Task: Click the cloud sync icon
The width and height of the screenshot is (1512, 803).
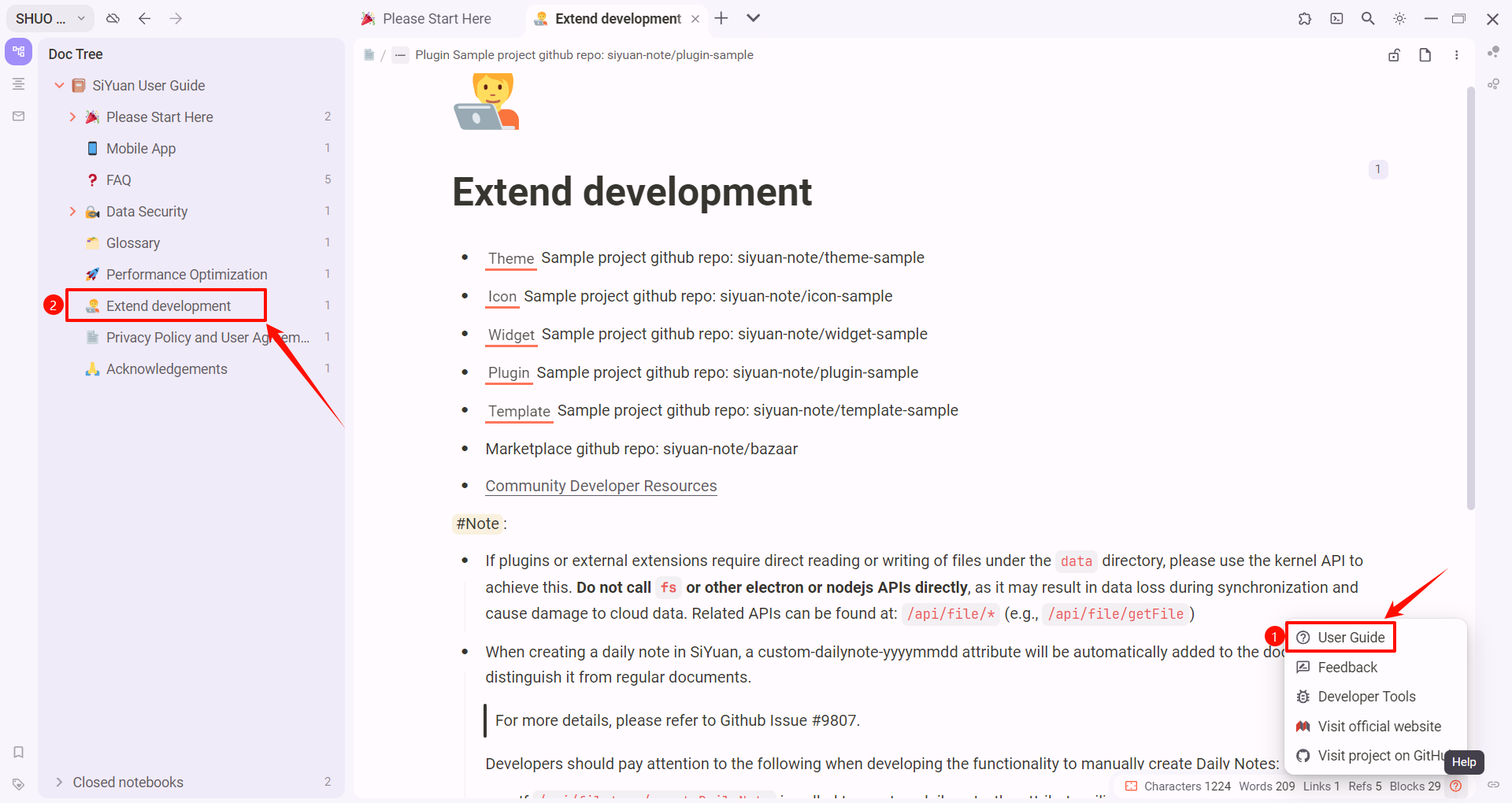Action: tap(113, 18)
